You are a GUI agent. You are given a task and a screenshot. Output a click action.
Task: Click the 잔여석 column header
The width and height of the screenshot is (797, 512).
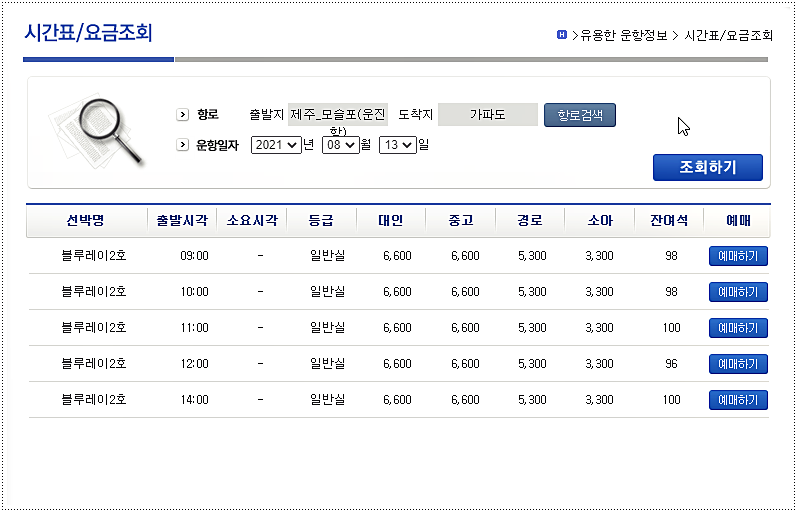[669, 221]
